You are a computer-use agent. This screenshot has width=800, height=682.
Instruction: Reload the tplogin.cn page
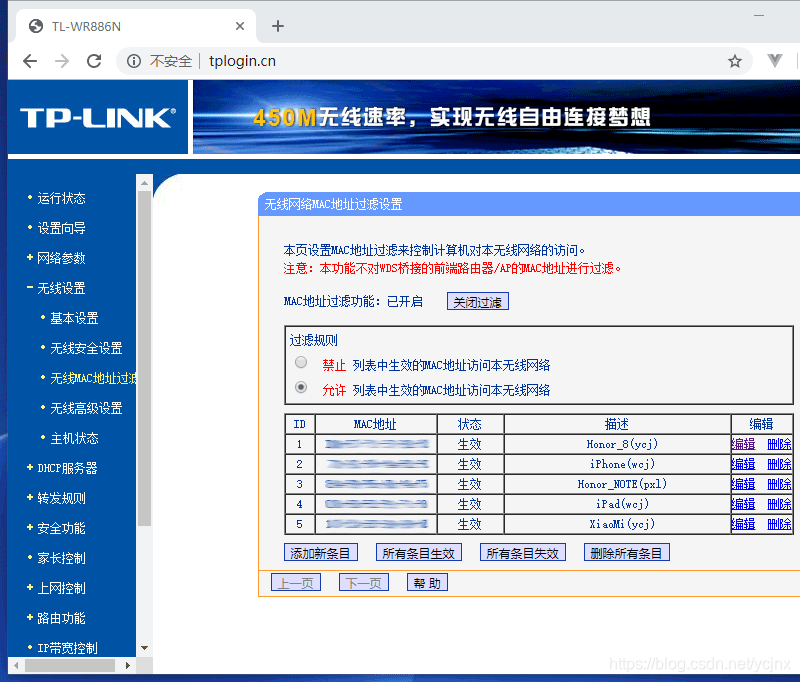coord(94,61)
